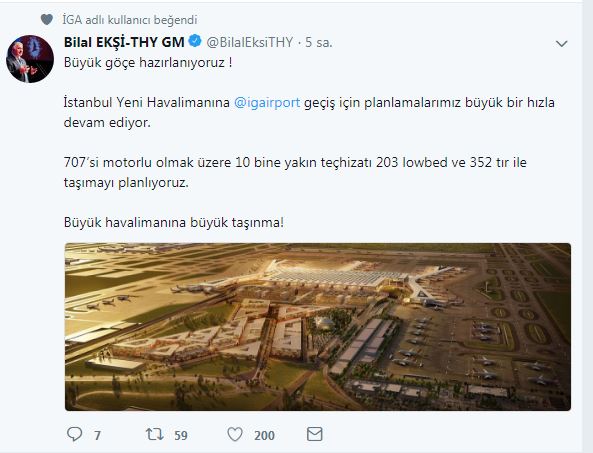
Task: Open the @BilalEksiTHY handle
Action: coord(250,42)
